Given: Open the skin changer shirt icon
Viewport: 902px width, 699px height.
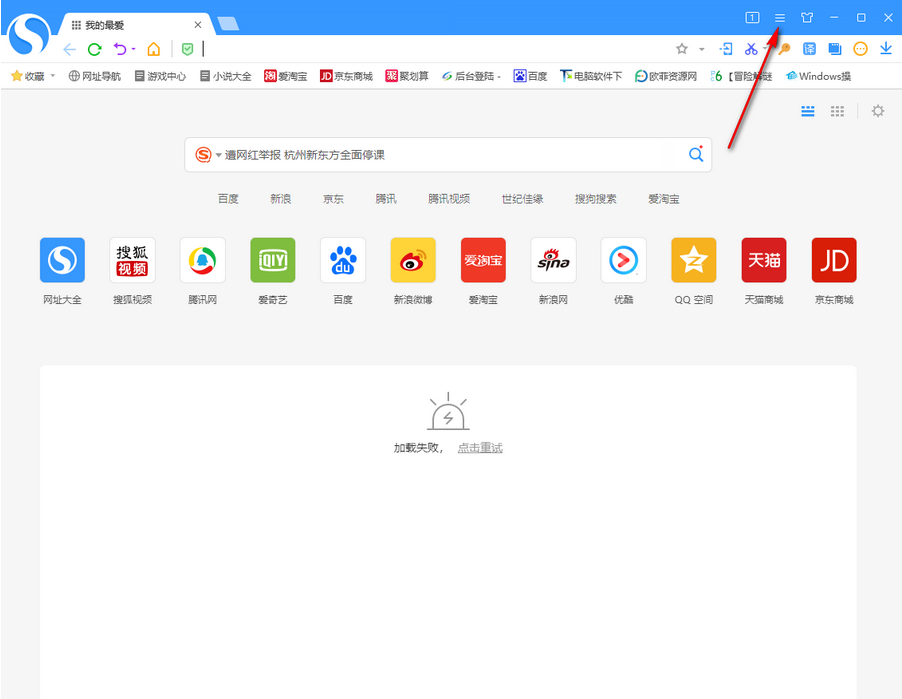Looking at the screenshot, I should click(x=807, y=18).
